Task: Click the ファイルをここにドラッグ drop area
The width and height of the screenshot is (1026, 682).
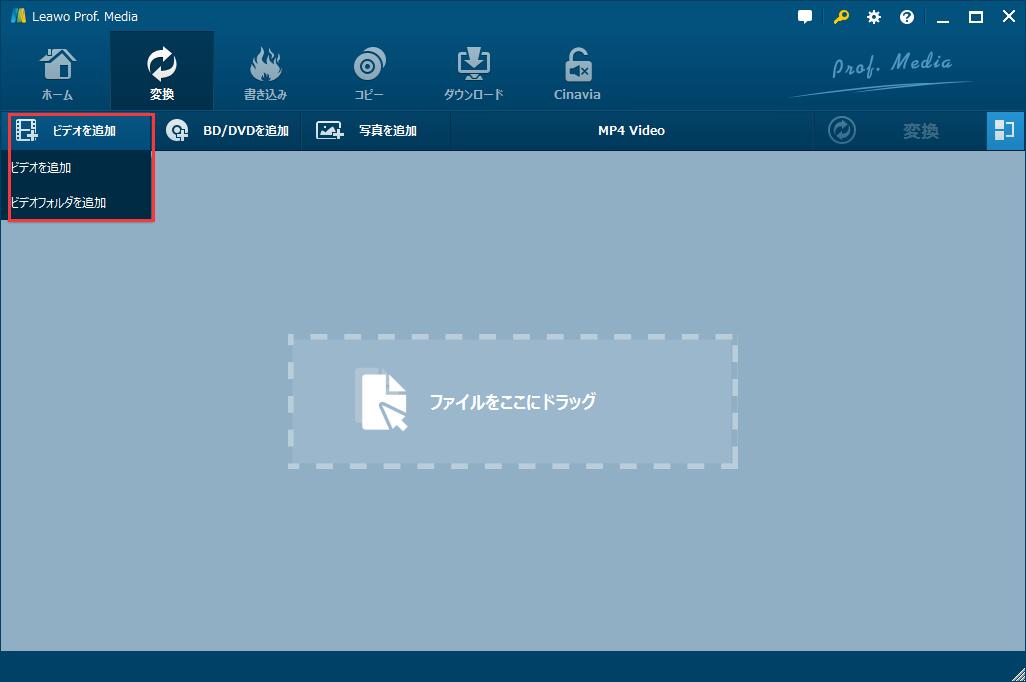Action: click(513, 401)
